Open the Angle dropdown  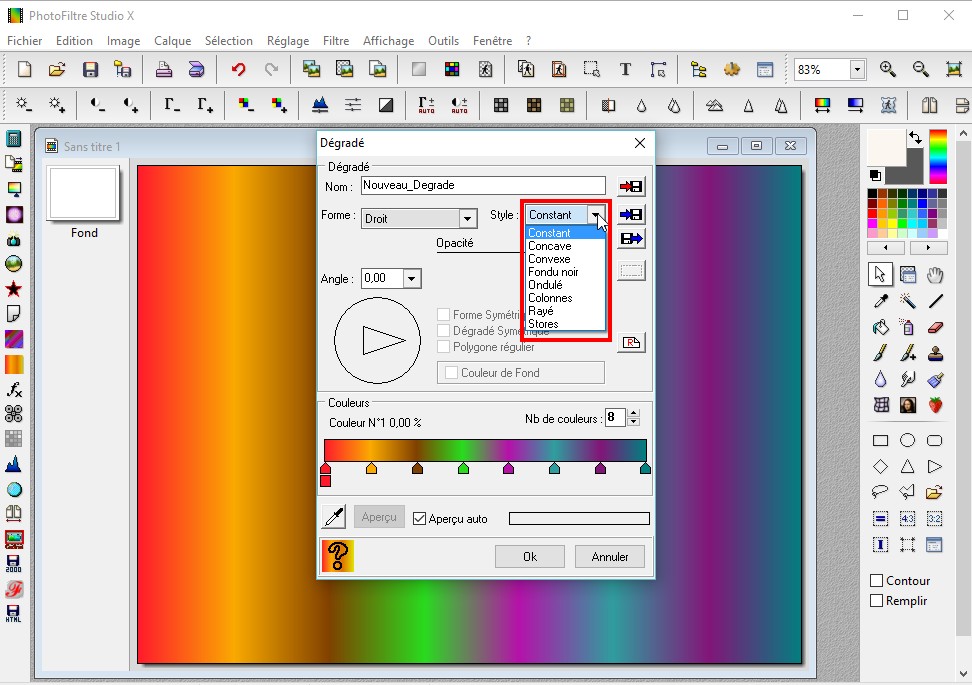[x=412, y=278]
